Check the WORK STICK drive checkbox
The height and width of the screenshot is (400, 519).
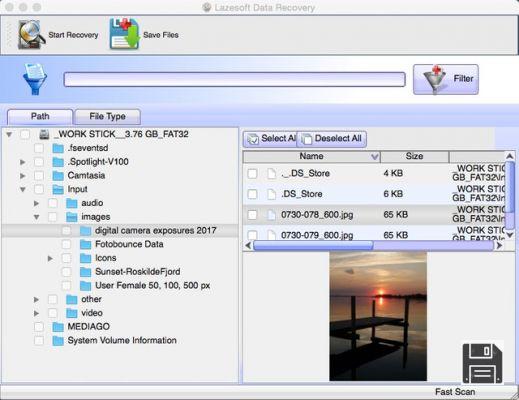(25, 134)
